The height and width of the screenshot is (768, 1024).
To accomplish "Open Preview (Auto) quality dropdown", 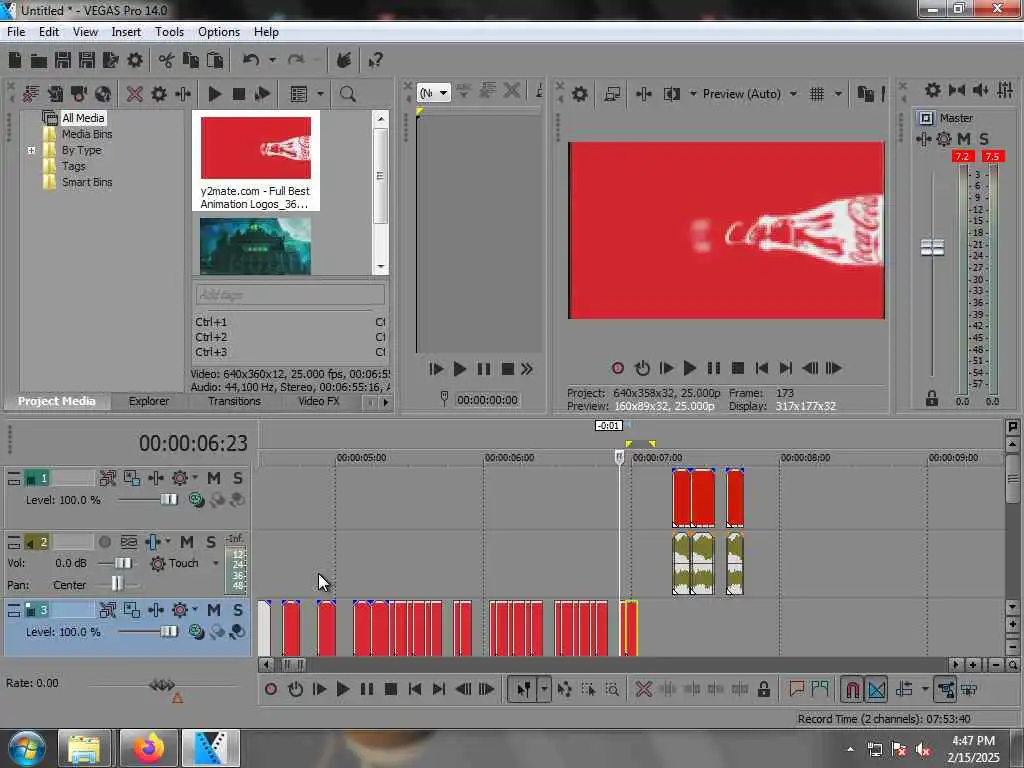I will point(793,94).
